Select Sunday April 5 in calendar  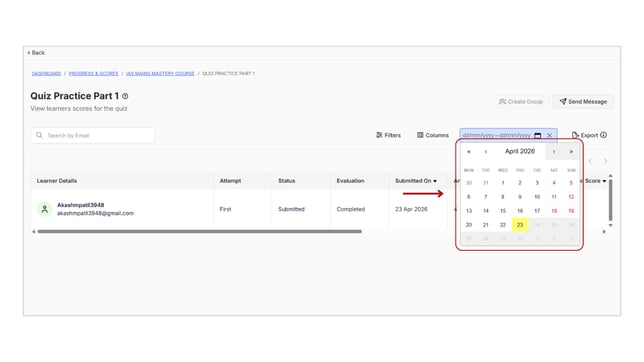(x=571, y=183)
